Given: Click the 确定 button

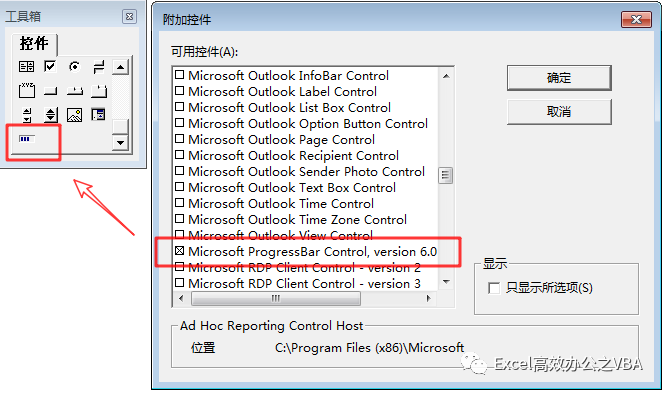Looking at the screenshot, I should (559, 78).
